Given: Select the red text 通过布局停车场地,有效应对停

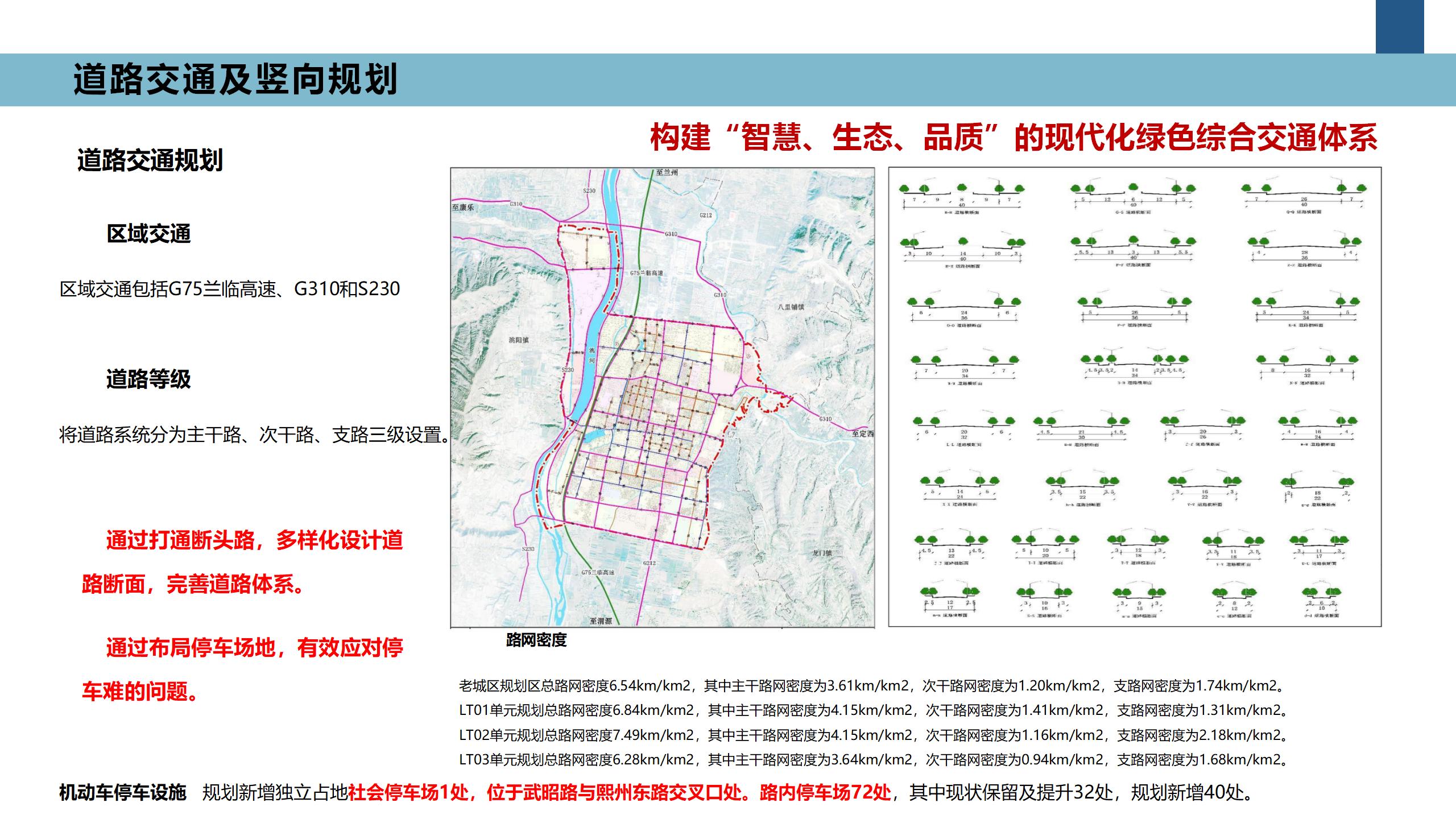Looking at the screenshot, I should click(x=254, y=647).
